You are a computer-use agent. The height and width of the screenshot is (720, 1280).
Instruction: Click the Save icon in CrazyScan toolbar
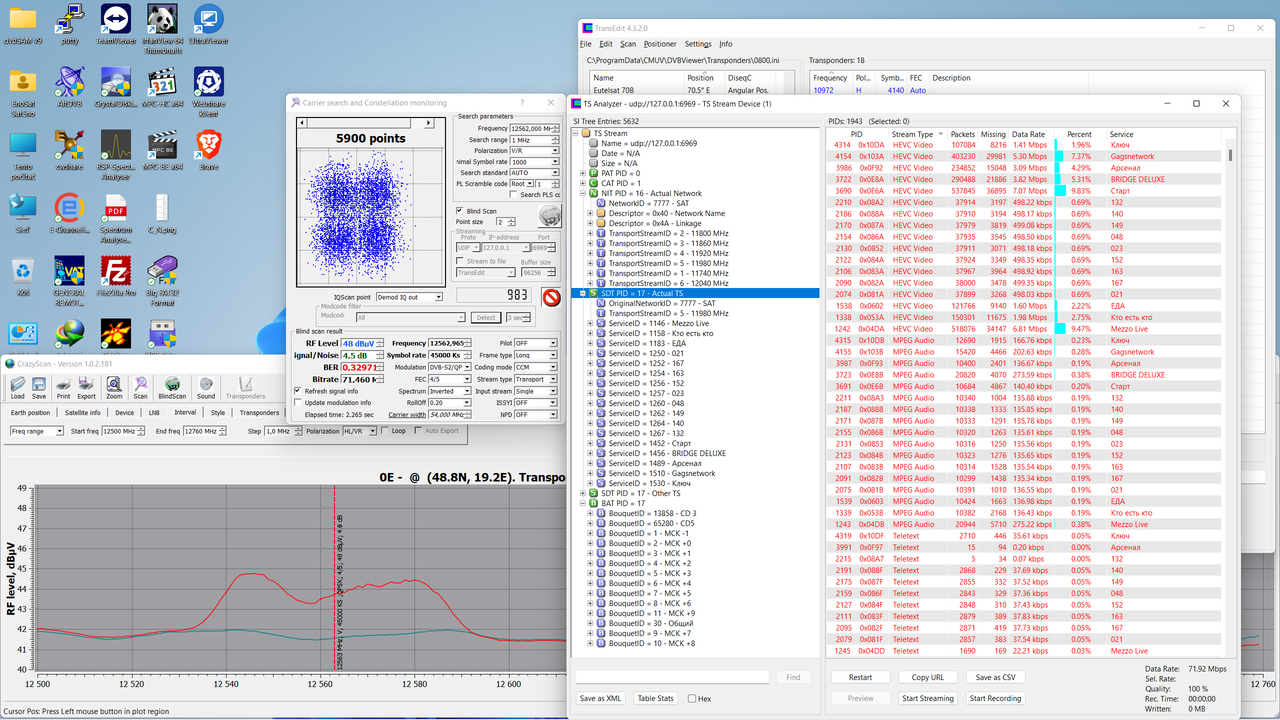click(38, 386)
